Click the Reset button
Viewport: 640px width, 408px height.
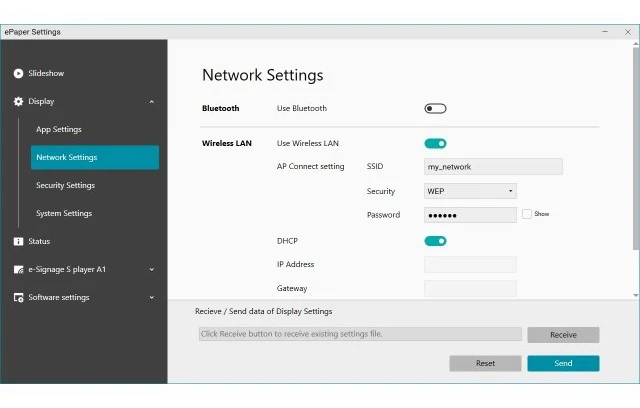[x=485, y=363]
